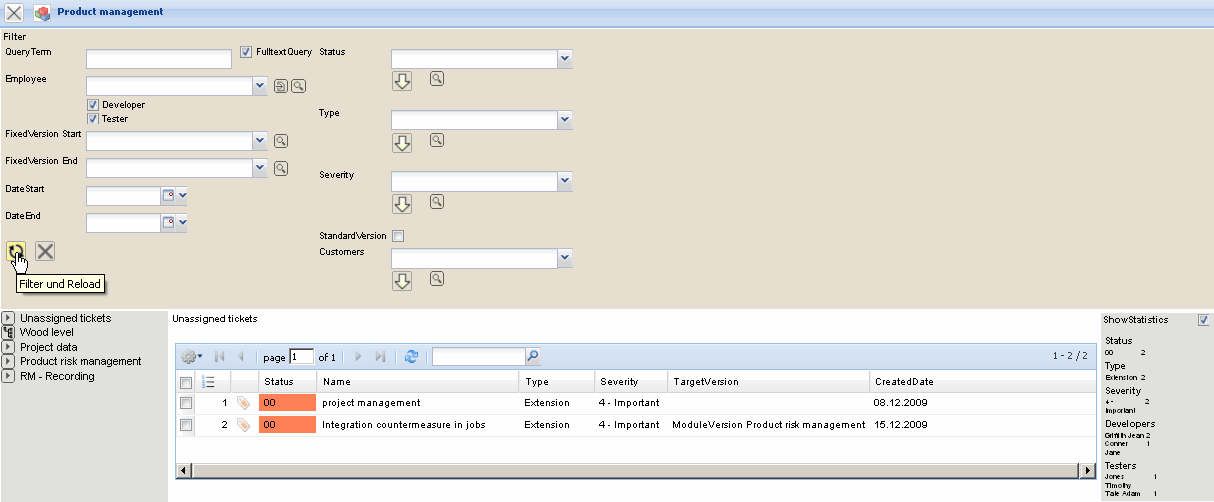The image size is (1214, 502).
Task: Toggle the FulltextQuery checkbox
Action: click(246, 52)
